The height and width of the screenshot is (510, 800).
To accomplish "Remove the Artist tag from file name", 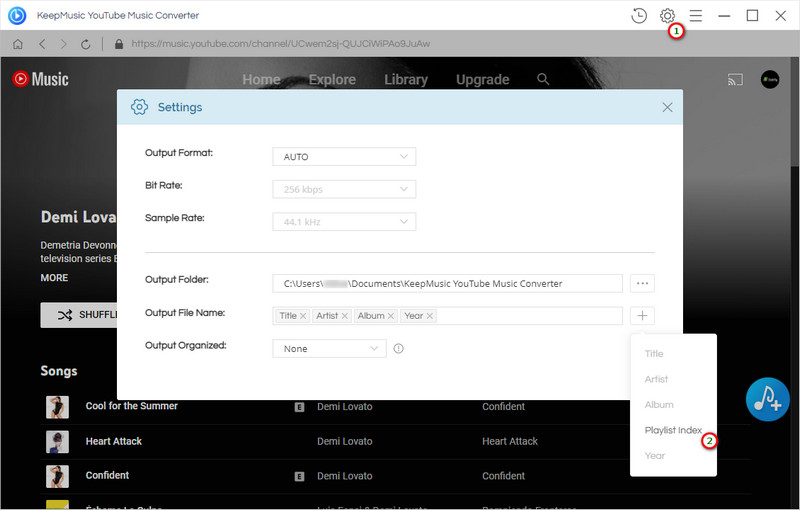I will pyautogui.click(x=345, y=316).
